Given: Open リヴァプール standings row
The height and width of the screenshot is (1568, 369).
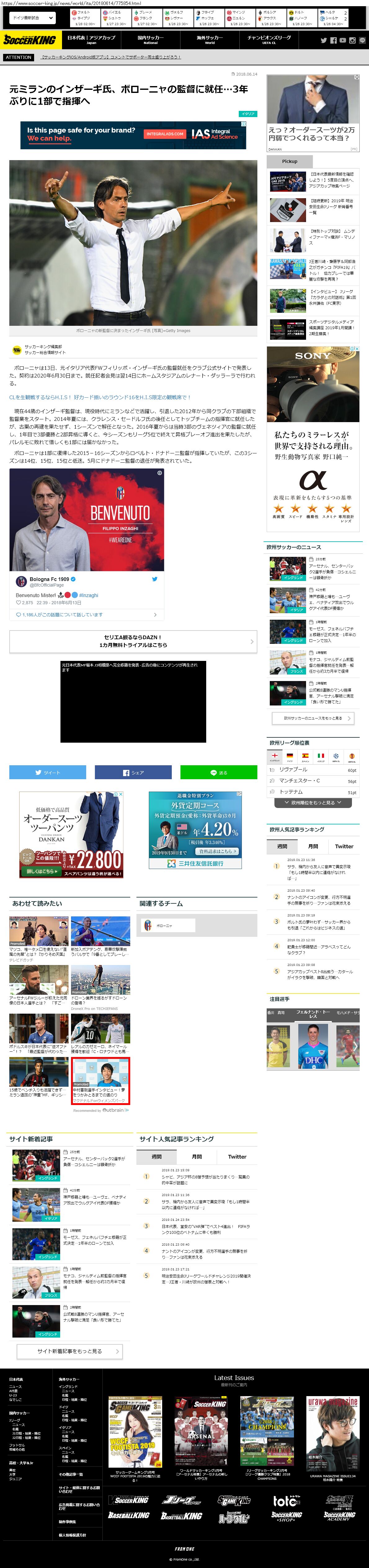Looking at the screenshot, I should (313, 770).
